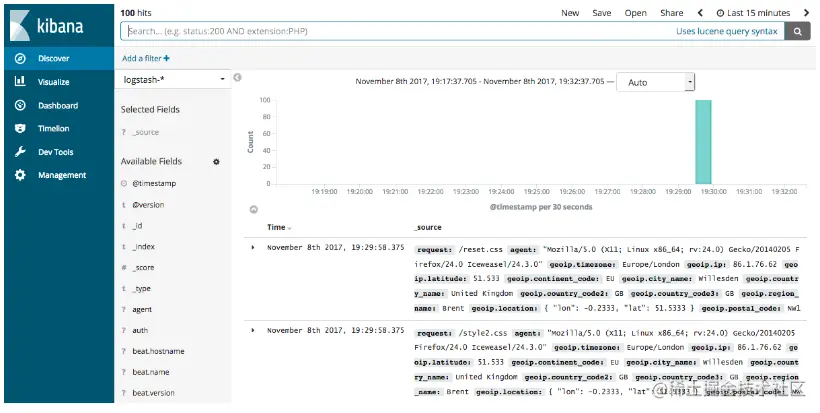The image size is (820, 413).
Task: Sort by Time column header arrow
Action: [x=290, y=228]
